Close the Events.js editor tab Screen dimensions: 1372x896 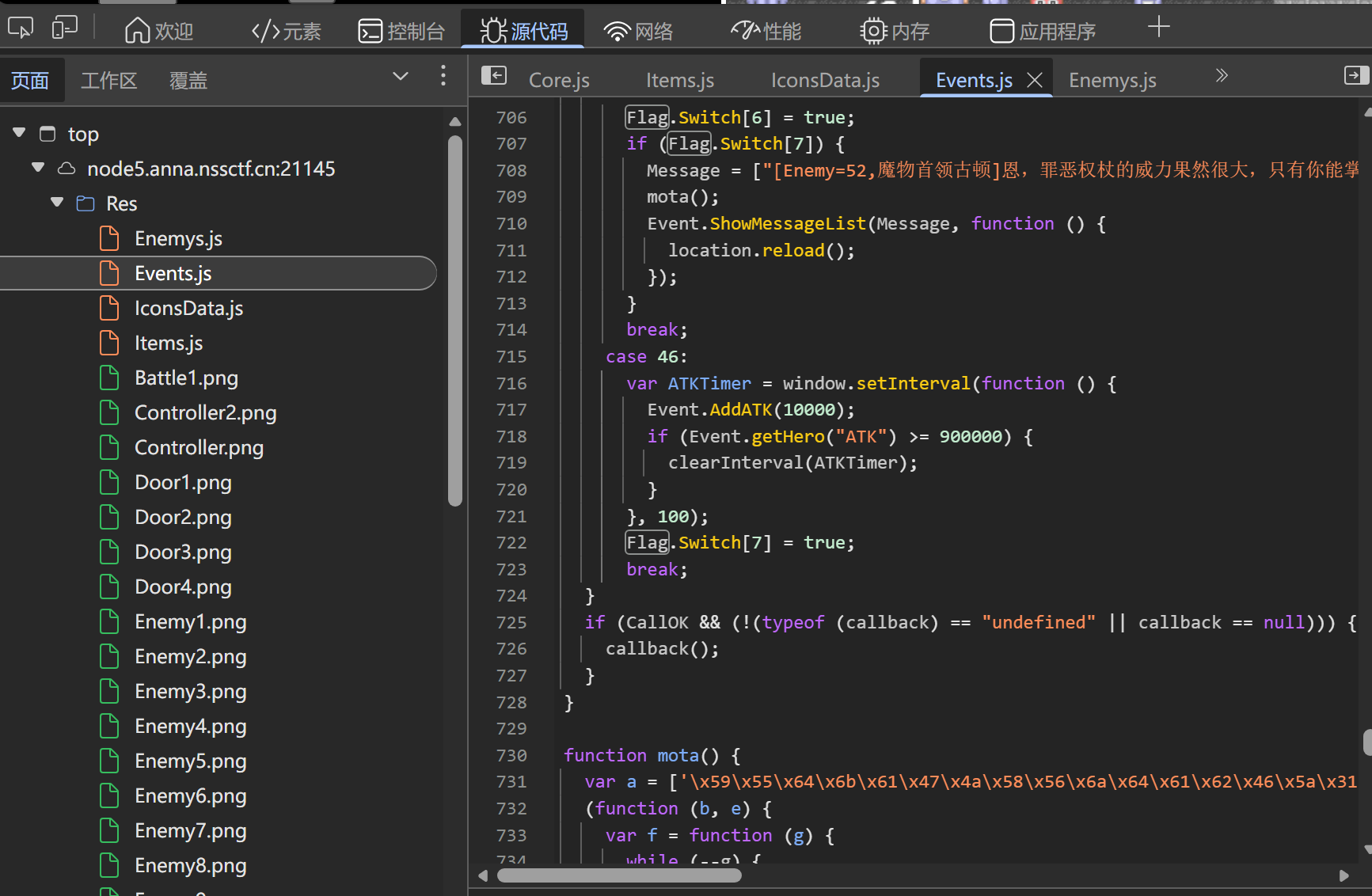pyautogui.click(x=1034, y=80)
